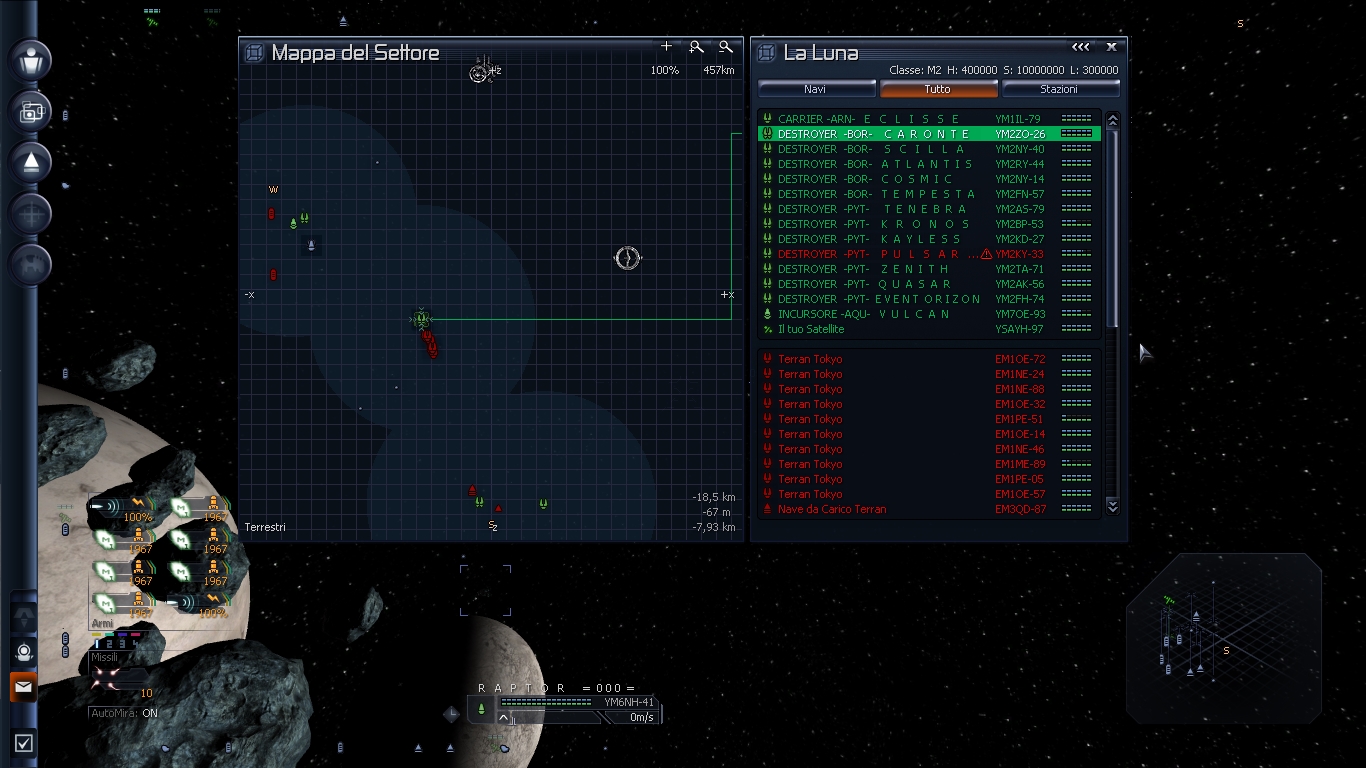Select the green station icon west of map

(x=293, y=223)
